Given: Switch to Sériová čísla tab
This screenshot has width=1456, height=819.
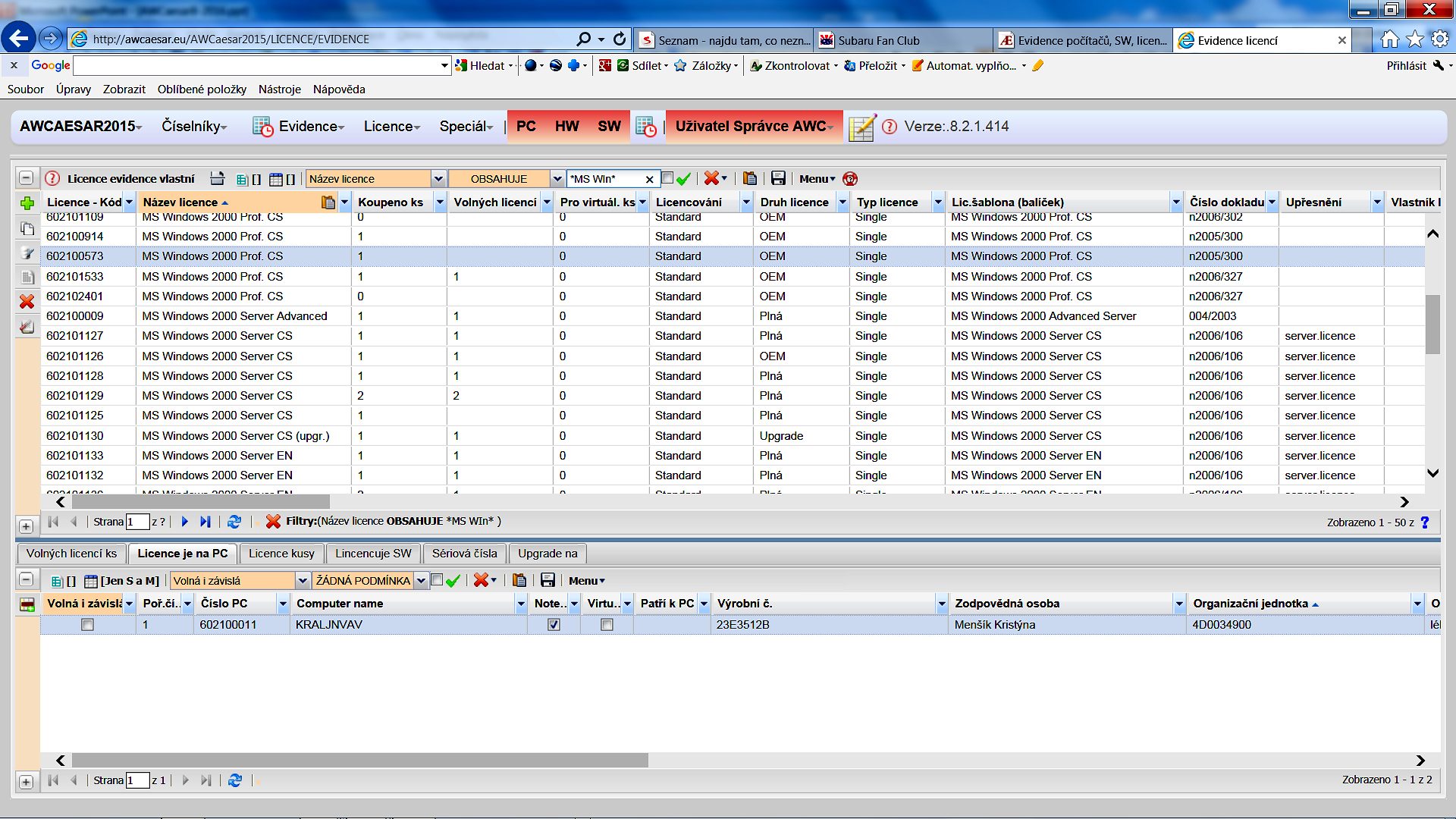Looking at the screenshot, I should [x=464, y=554].
